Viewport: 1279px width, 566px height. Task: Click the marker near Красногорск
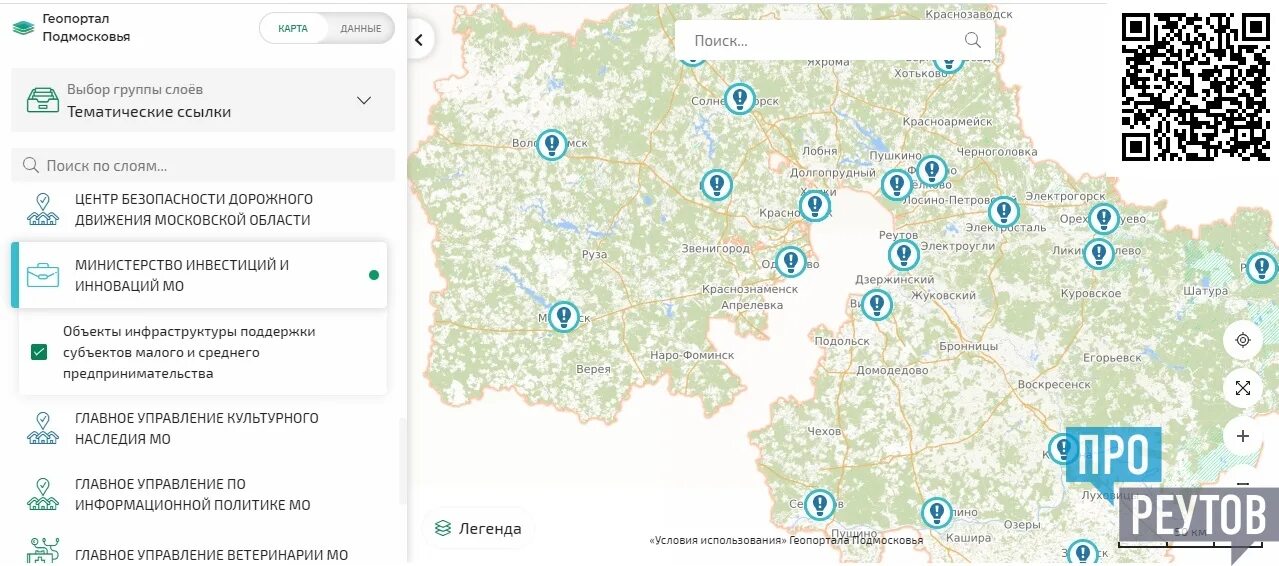(815, 206)
